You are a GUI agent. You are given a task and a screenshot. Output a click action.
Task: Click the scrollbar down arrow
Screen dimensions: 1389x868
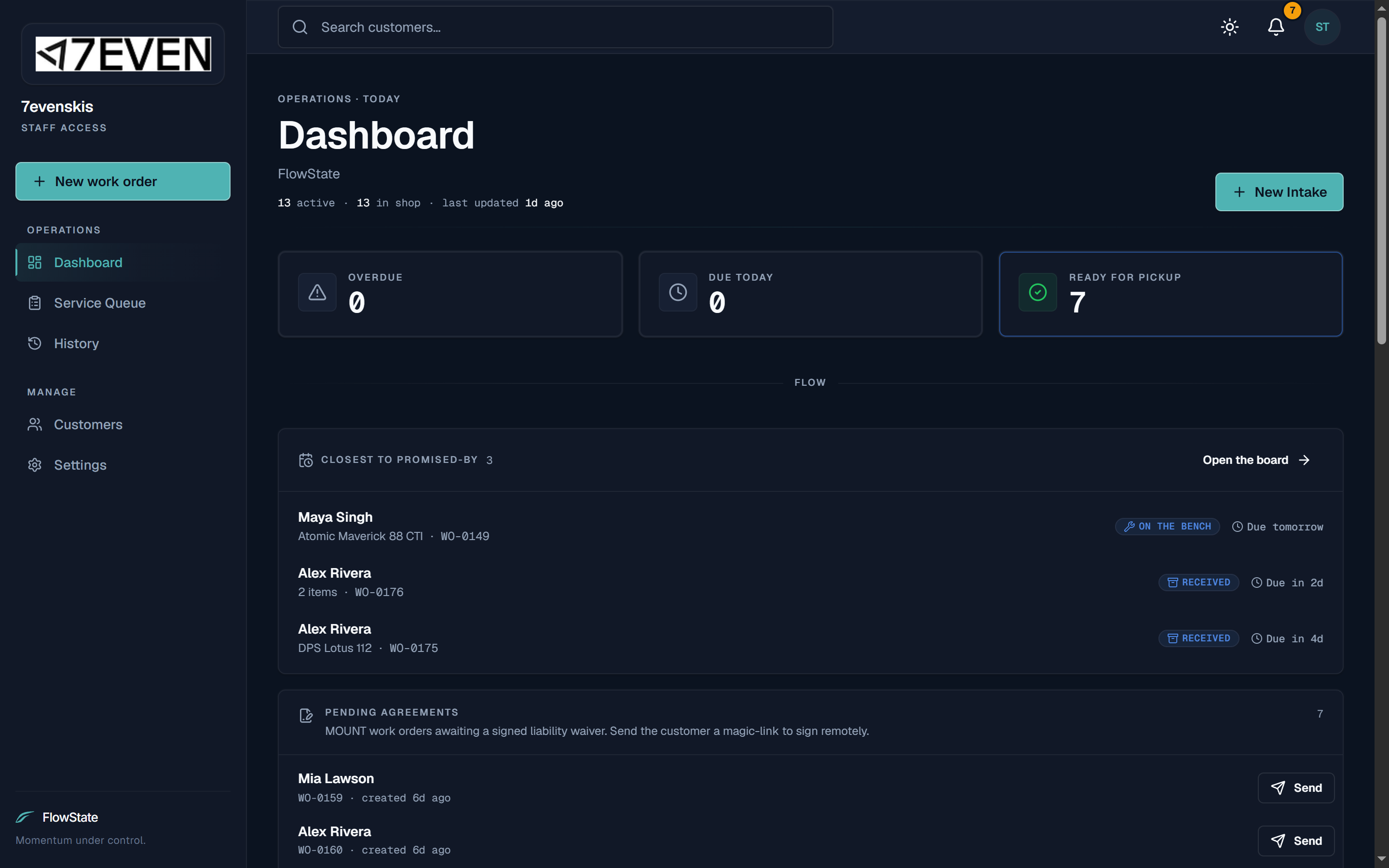coord(1382,859)
